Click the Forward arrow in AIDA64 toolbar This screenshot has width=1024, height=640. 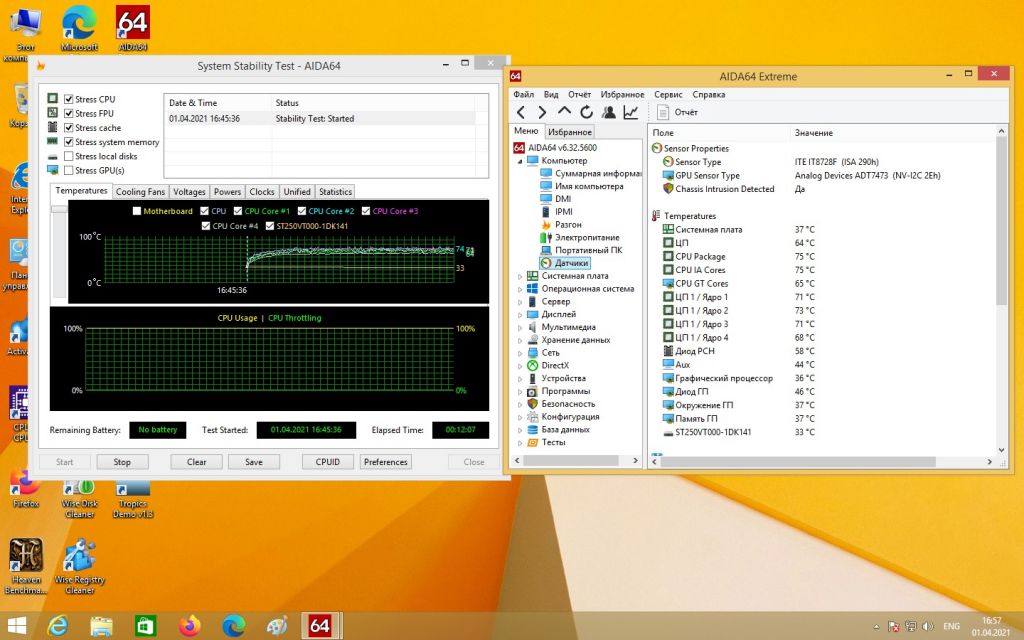coord(542,112)
